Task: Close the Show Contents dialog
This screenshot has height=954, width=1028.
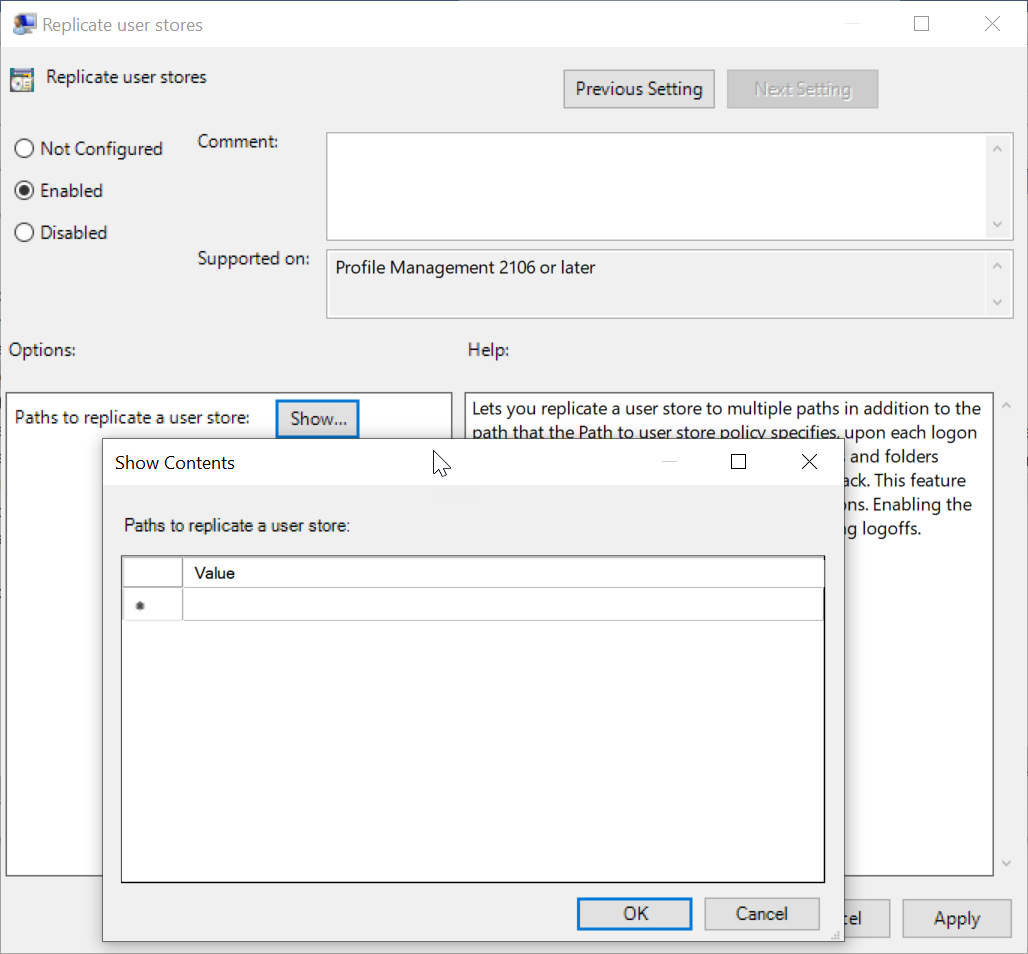Action: click(809, 462)
